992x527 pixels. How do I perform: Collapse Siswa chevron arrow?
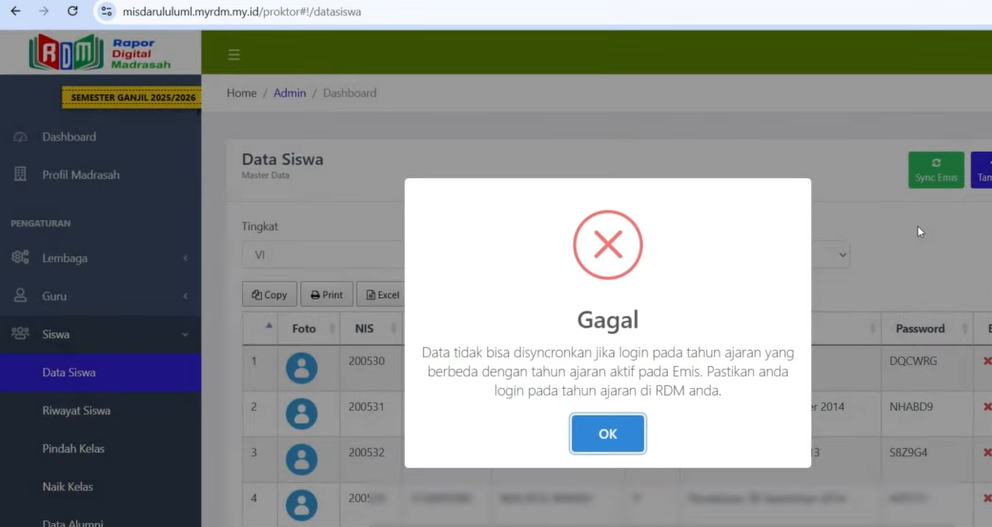[x=185, y=334]
